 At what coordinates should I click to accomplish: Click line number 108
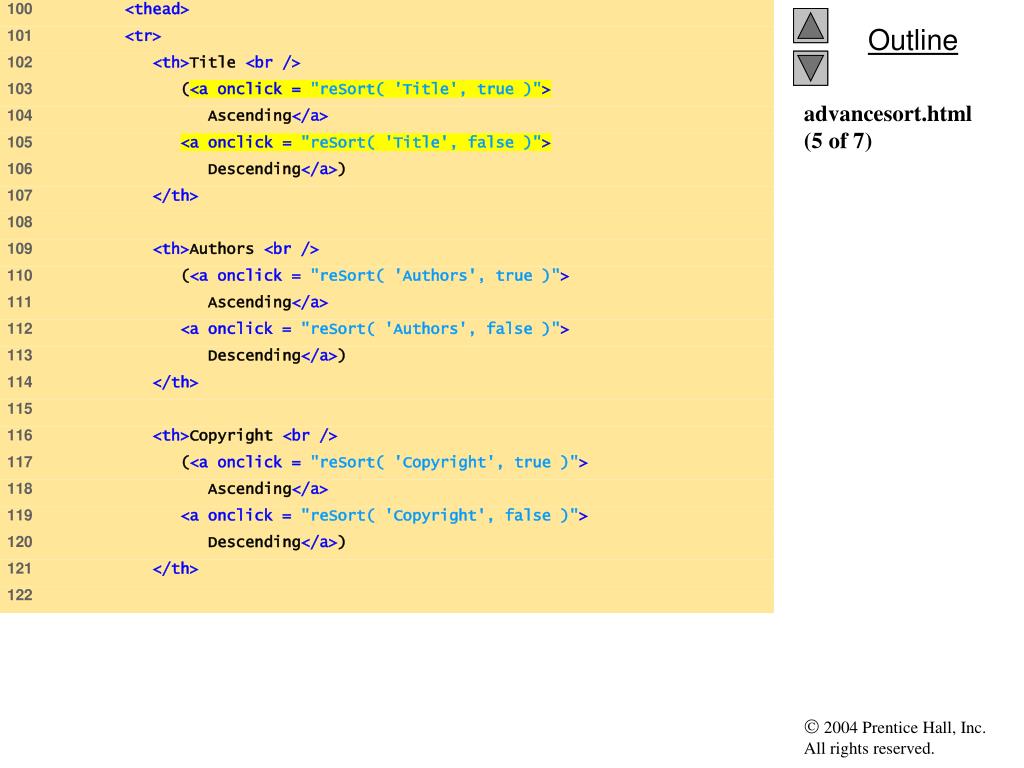click(x=20, y=222)
